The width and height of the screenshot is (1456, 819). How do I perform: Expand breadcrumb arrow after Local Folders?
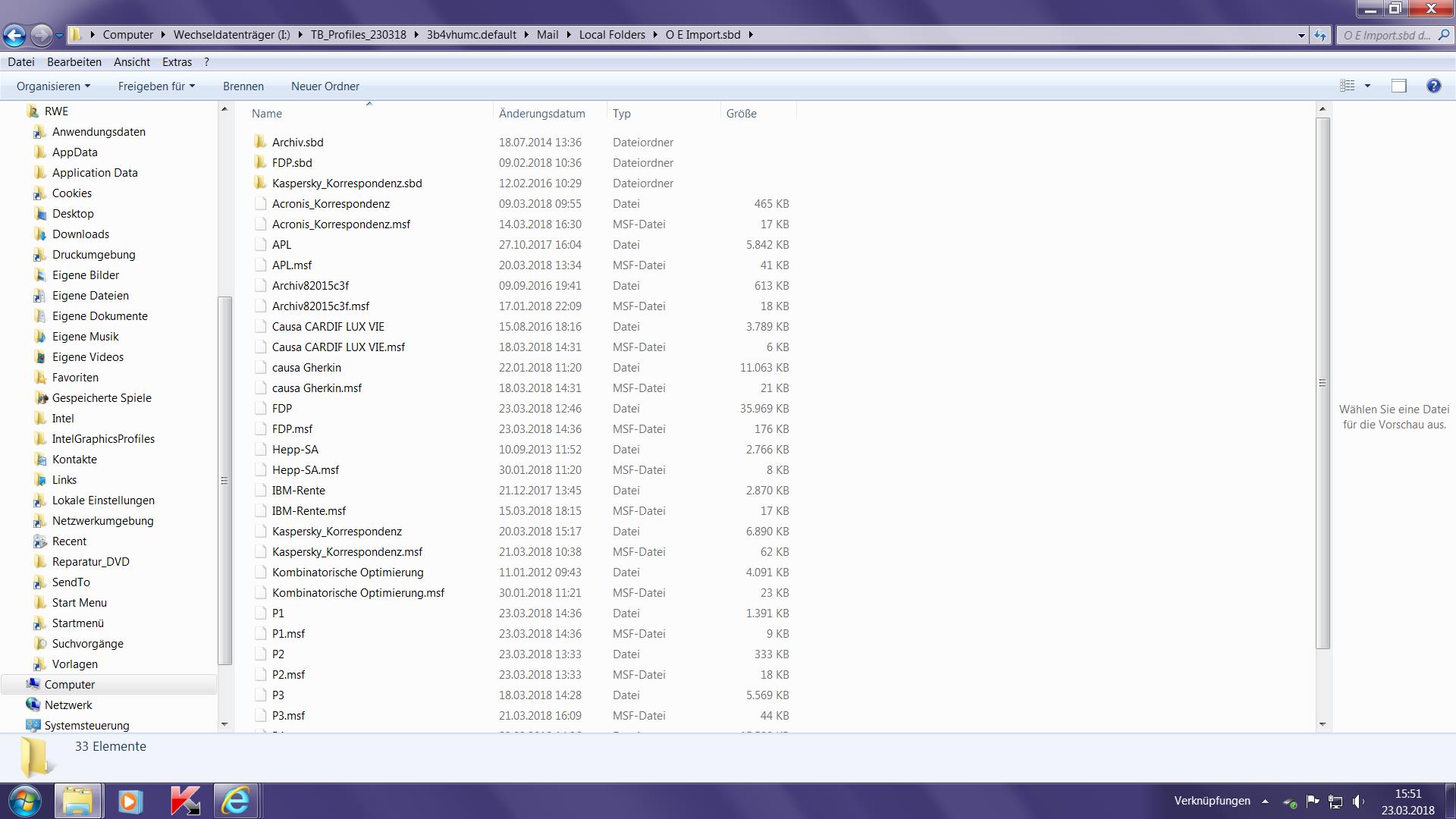click(656, 35)
